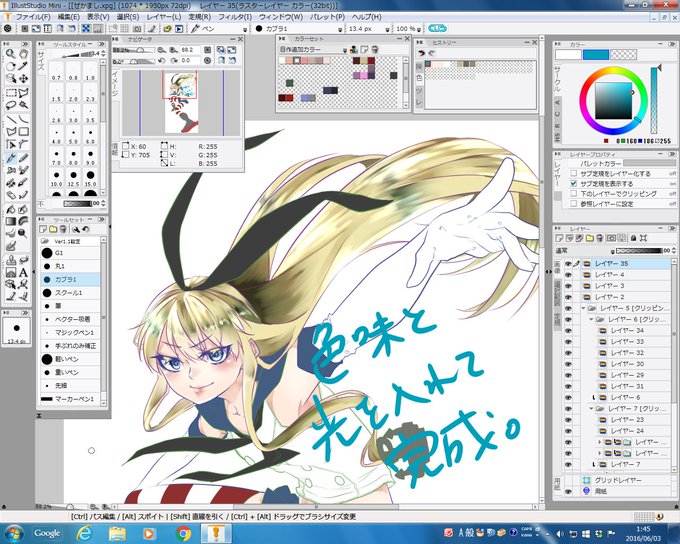Hide 用紙 paper layer eye icon
Viewport: 680px width, 544px height.
click(x=568, y=492)
